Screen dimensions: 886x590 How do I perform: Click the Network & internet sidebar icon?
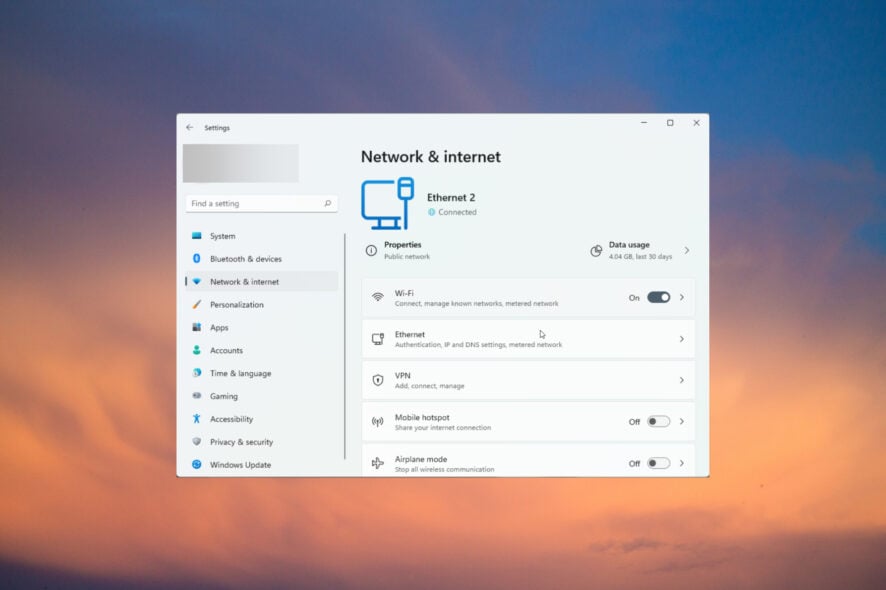(197, 281)
